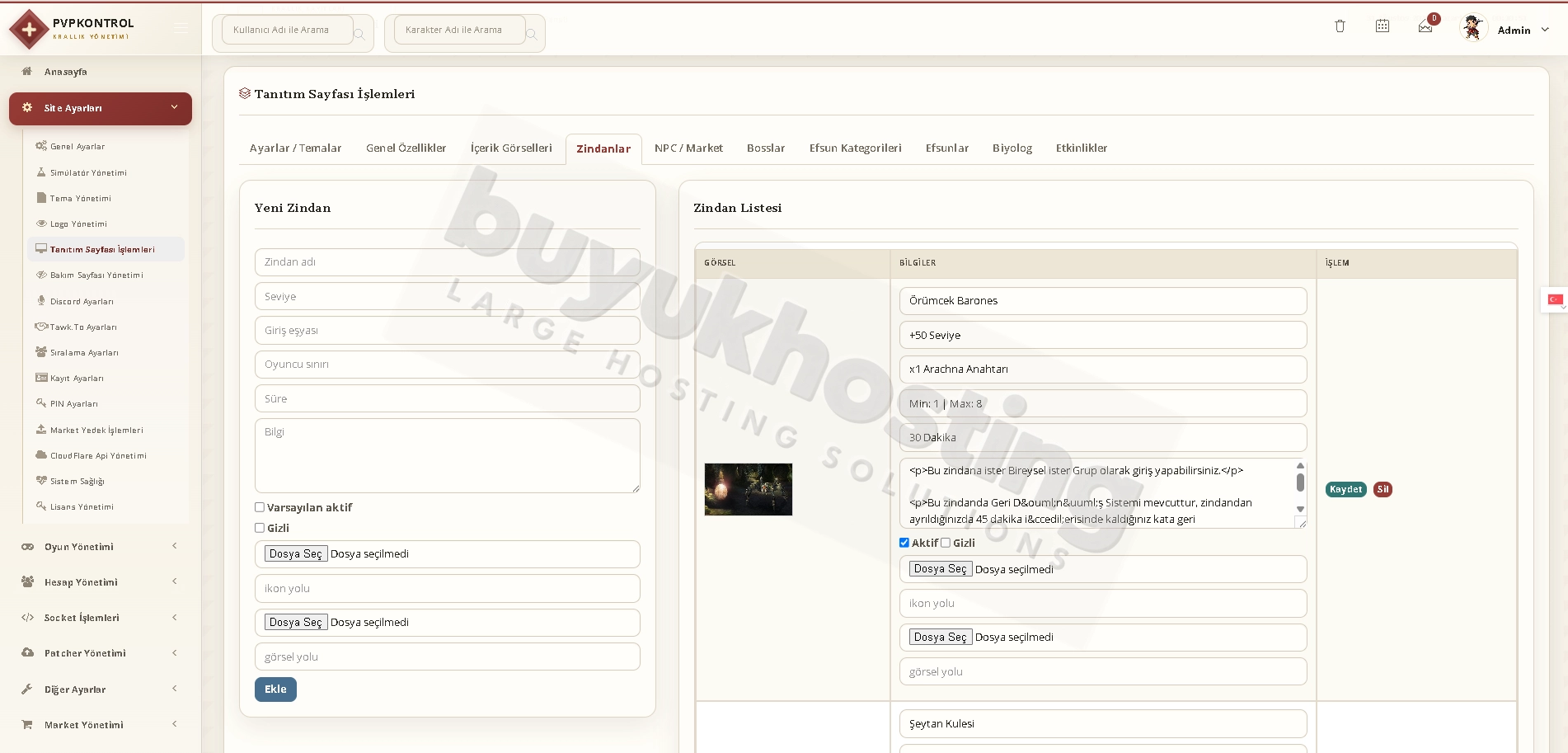
Task: Click the PVPKONTROL logo icon
Action: (29, 30)
